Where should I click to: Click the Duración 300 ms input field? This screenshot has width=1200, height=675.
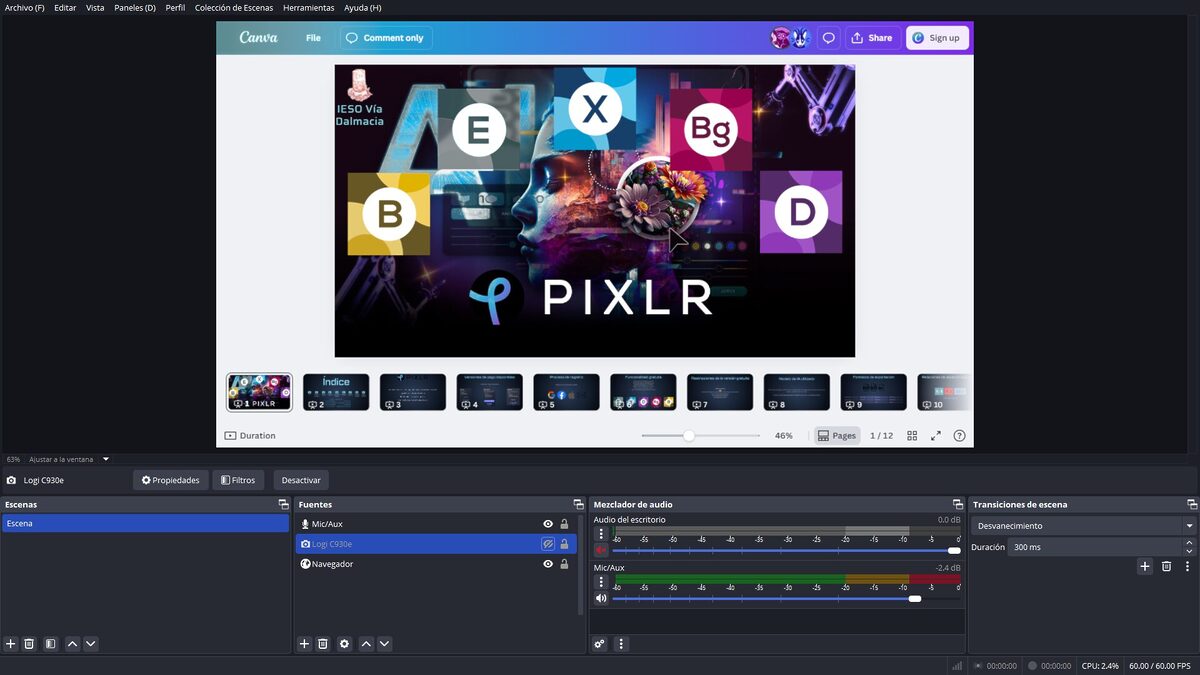pos(1095,547)
